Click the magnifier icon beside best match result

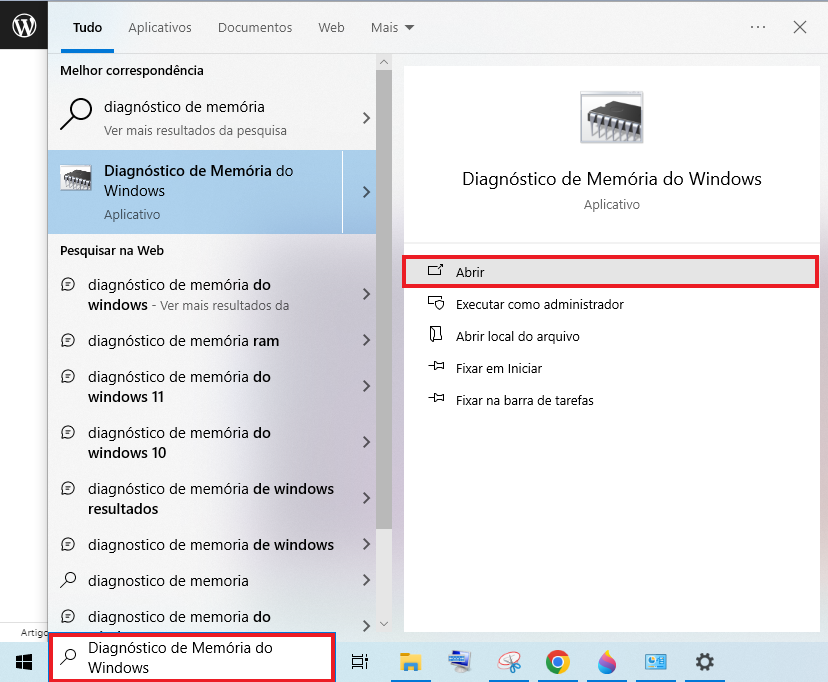(x=76, y=113)
